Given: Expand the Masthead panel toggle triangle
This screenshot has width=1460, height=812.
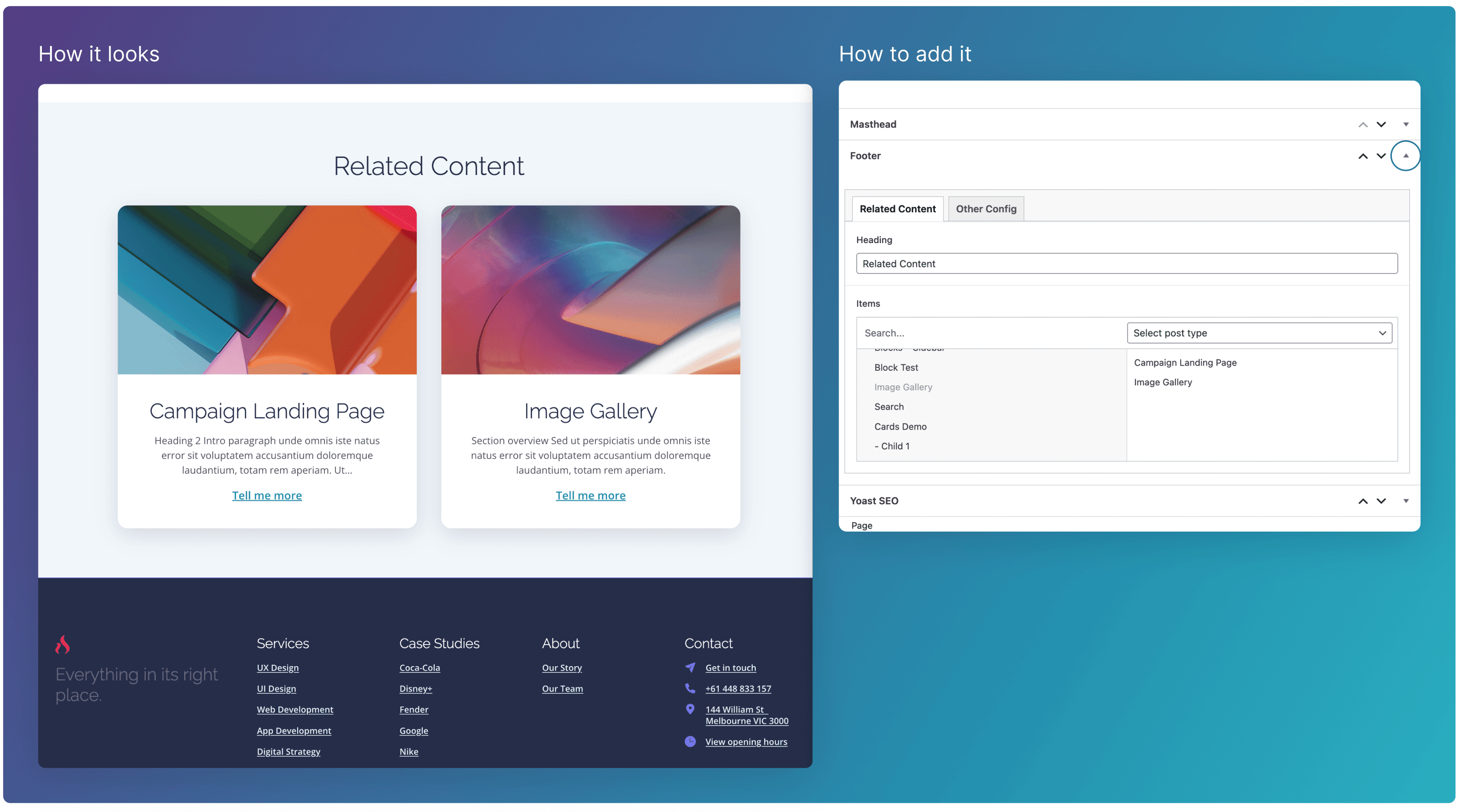Looking at the screenshot, I should tap(1406, 125).
